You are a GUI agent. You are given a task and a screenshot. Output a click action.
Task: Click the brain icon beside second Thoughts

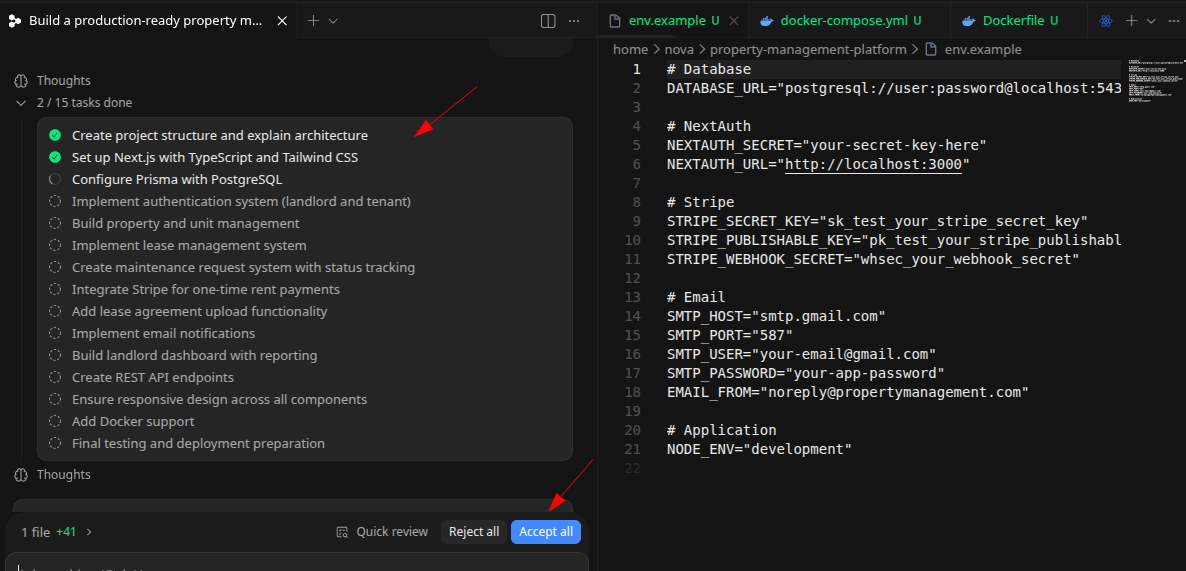[21, 474]
